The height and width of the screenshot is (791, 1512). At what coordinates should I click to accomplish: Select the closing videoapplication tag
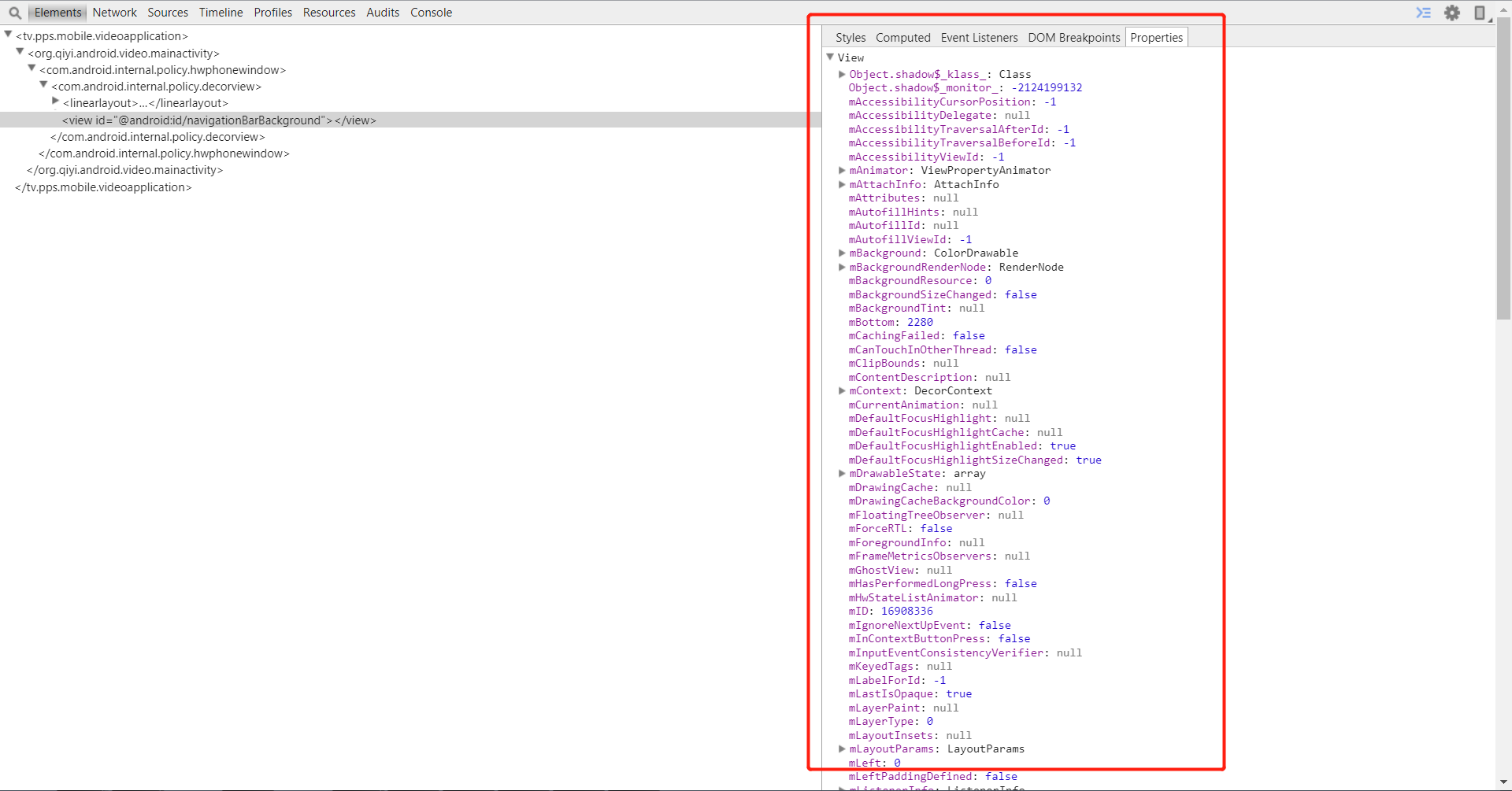103,187
